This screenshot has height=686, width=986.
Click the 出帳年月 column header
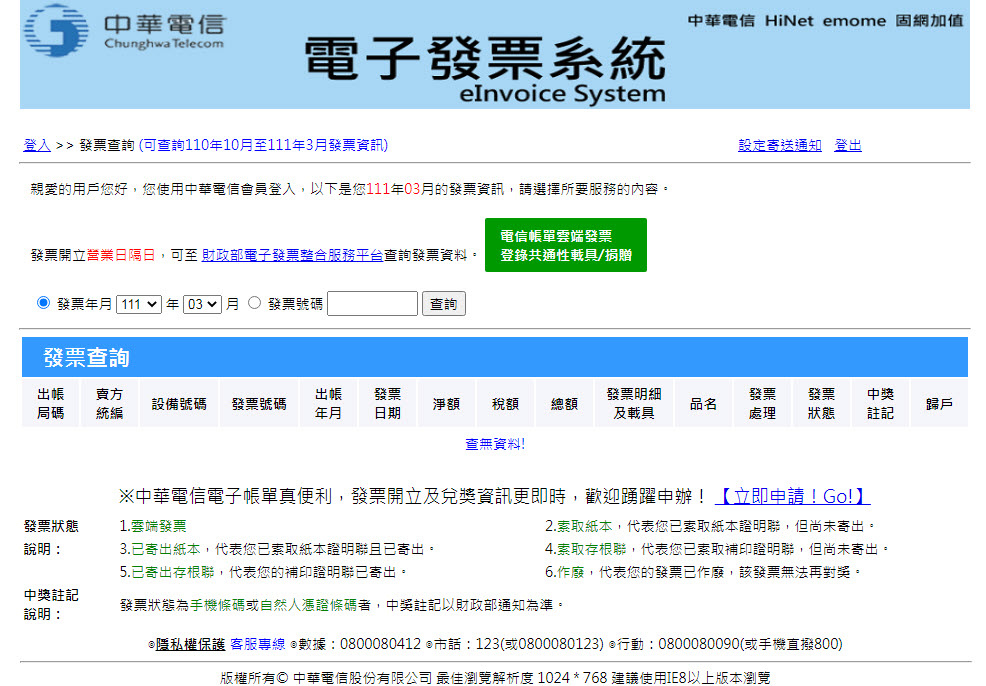328,403
